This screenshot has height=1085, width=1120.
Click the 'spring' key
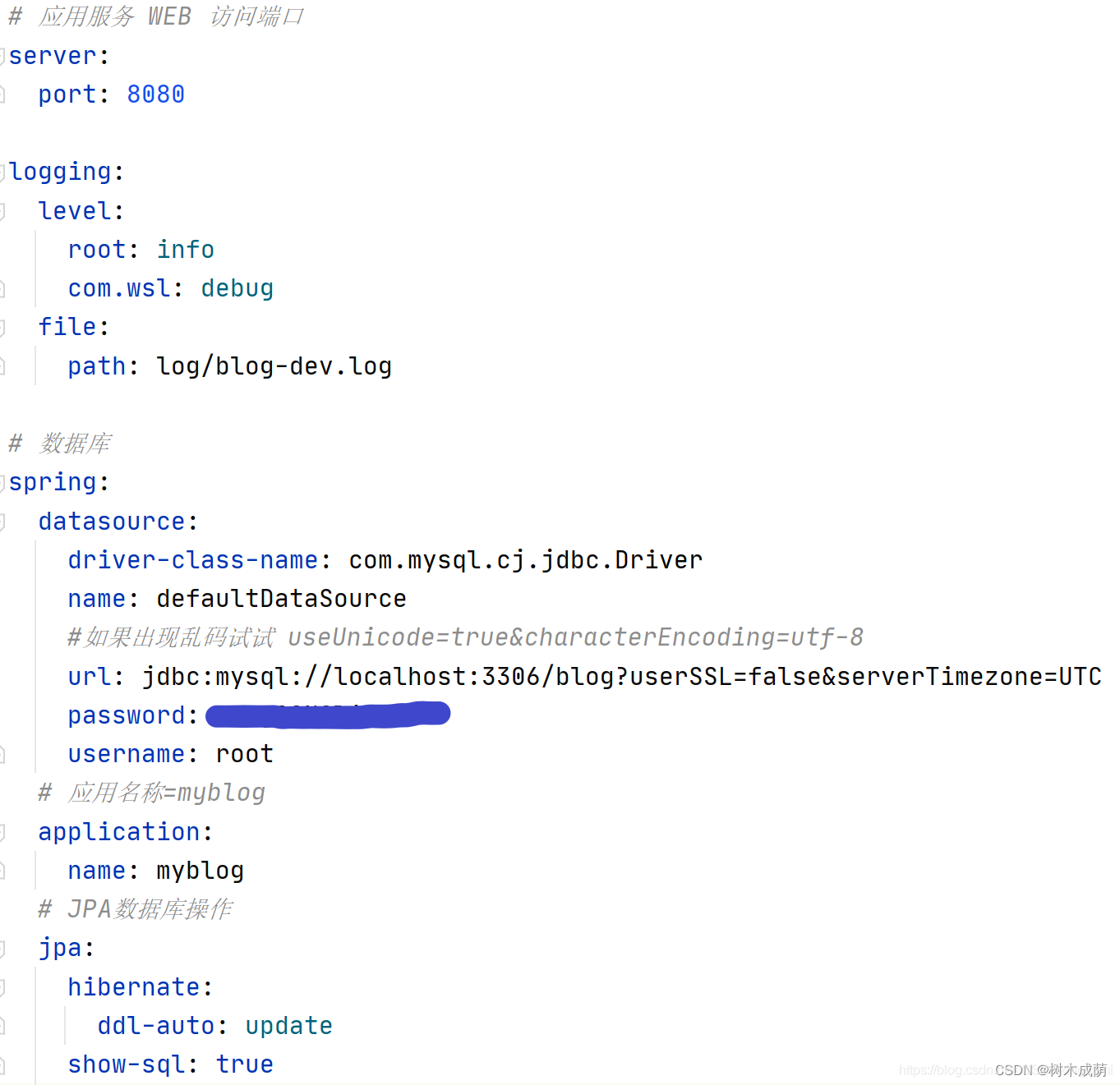[x=53, y=482]
